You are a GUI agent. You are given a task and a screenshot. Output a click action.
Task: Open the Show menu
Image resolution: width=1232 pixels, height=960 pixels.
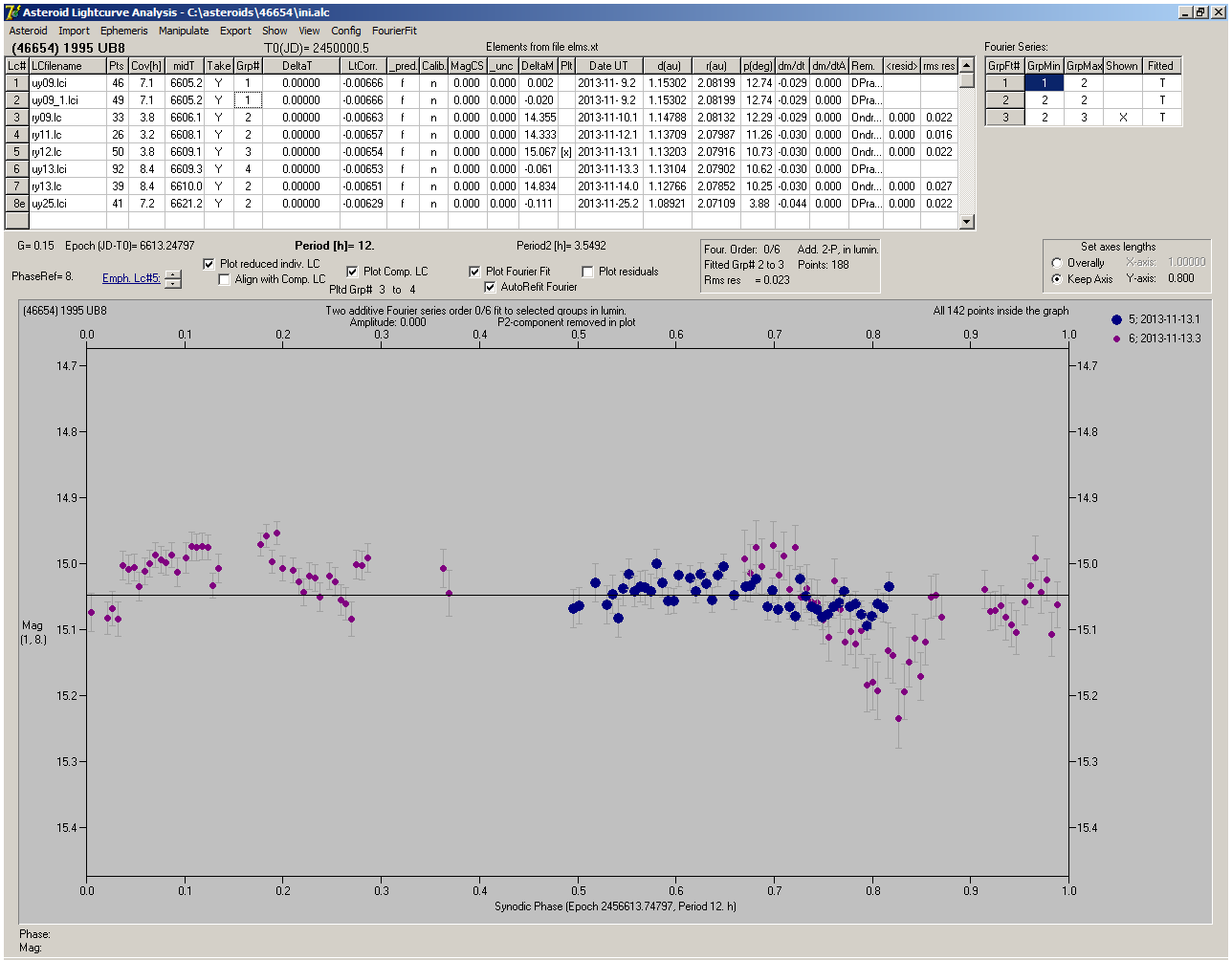[275, 31]
